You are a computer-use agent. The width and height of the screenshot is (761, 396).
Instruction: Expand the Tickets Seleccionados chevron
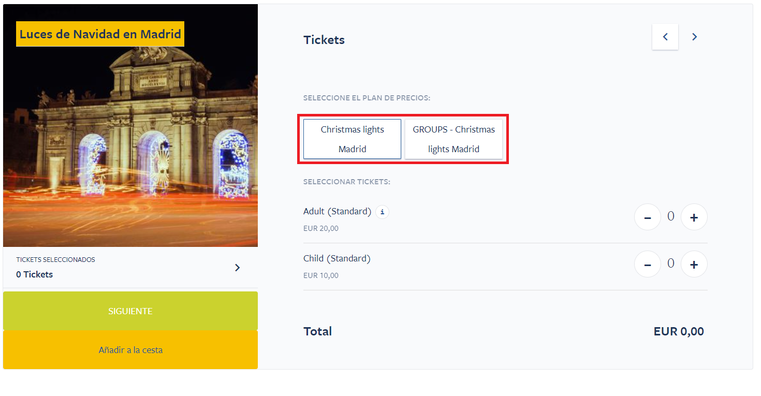pos(237,267)
